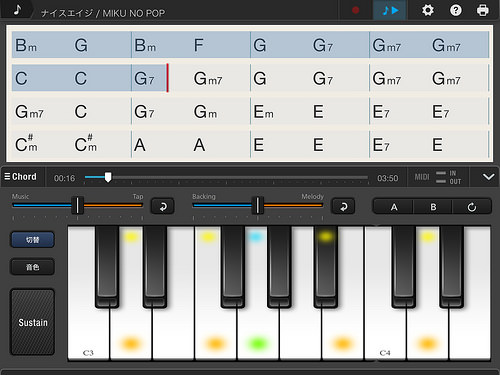Toggle the blue 切替 switch button
Viewport: 500px width, 375px height.
[33, 240]
